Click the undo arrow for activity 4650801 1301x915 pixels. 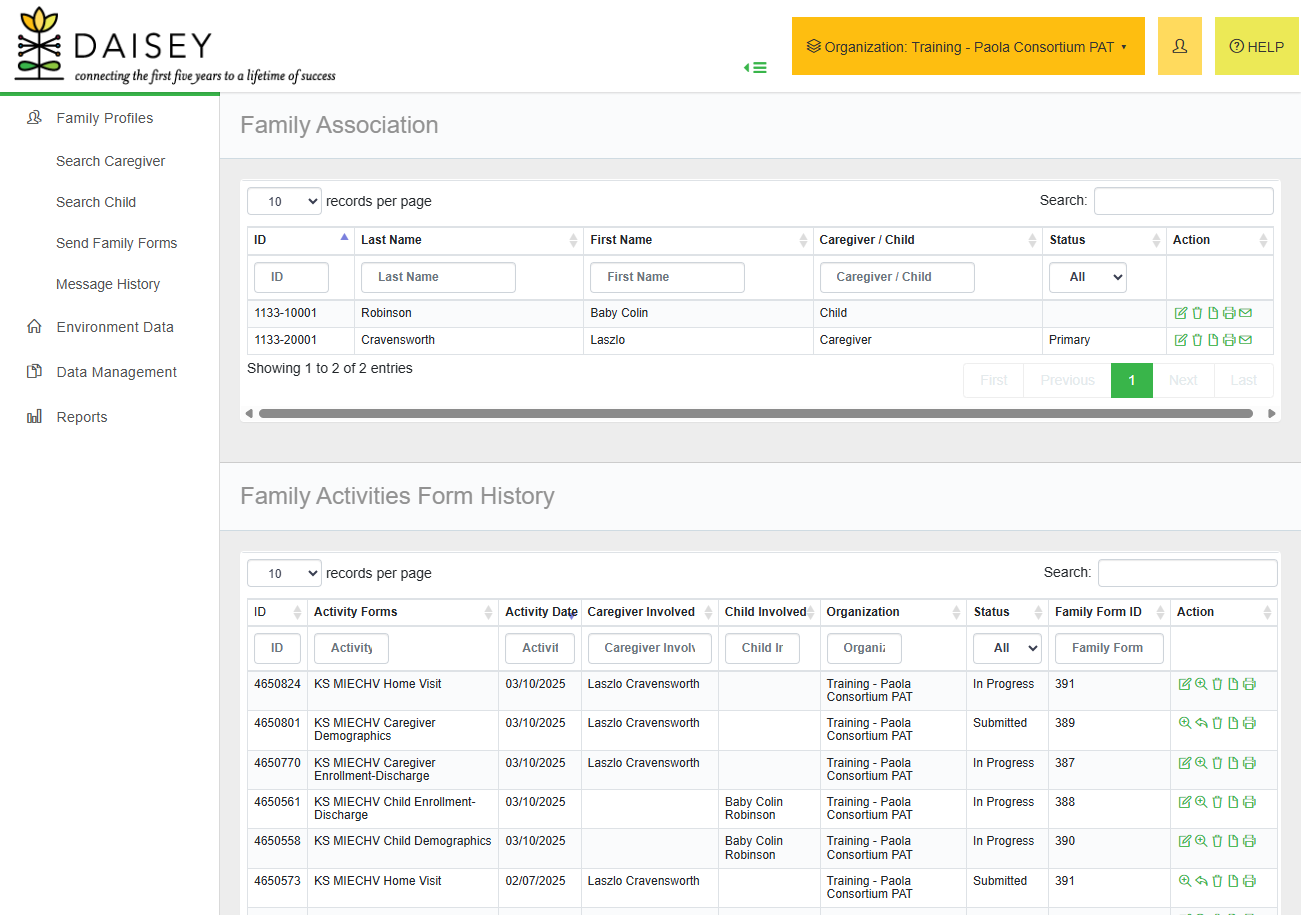tap(1201, 723)
